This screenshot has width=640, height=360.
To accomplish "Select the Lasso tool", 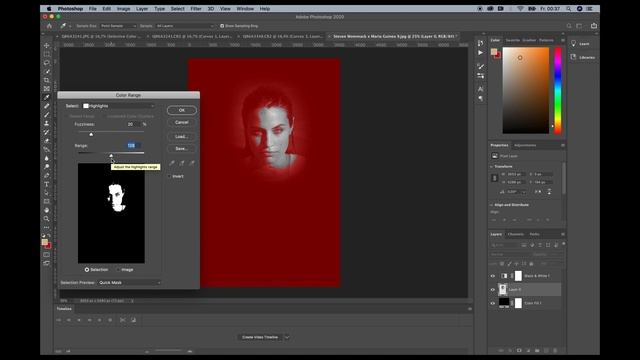I will pyautogui.click(x=47, y=63).
